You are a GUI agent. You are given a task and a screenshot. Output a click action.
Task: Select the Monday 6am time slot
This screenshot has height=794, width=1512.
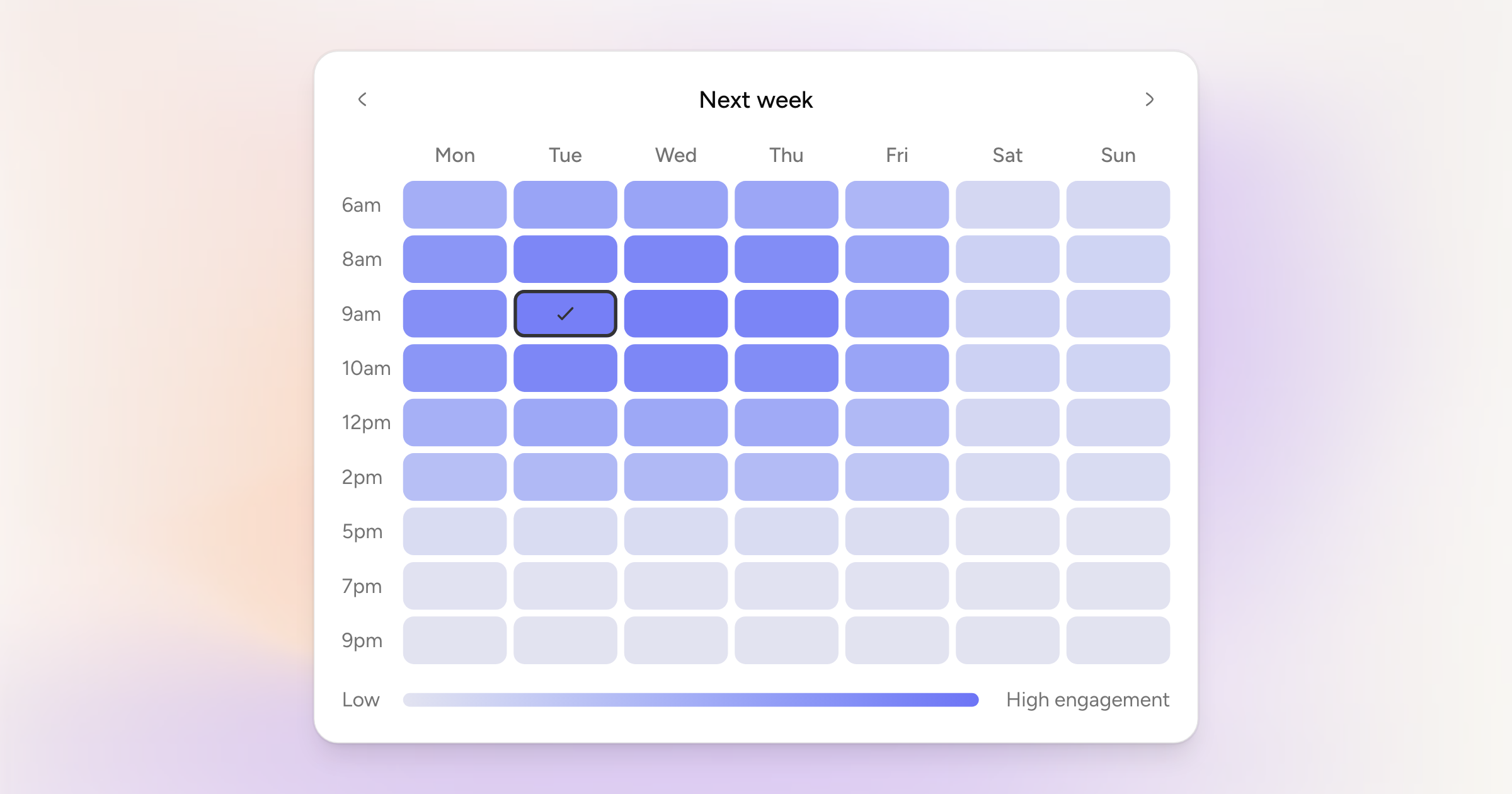pyautogui.click(x=455, y=205)
